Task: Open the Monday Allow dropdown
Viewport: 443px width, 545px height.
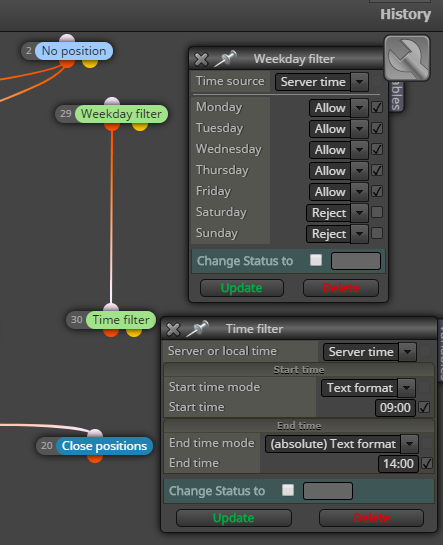Action: pos(338,108)
